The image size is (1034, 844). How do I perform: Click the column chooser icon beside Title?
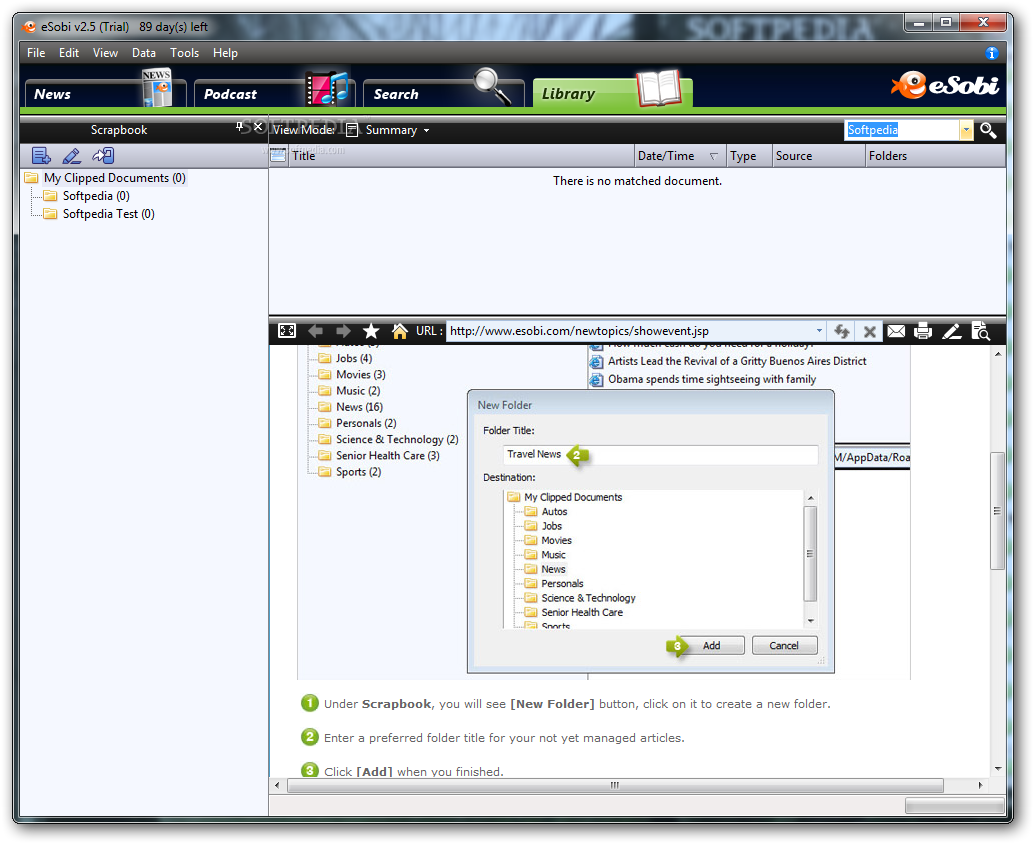278,156
